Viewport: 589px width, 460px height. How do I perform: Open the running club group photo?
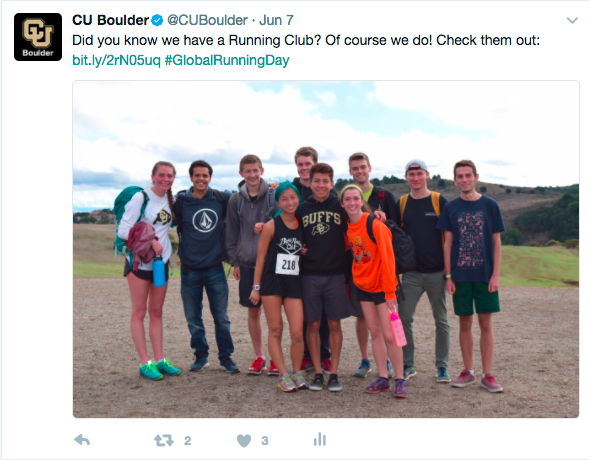pyautogui.click(x=326, y=249)
